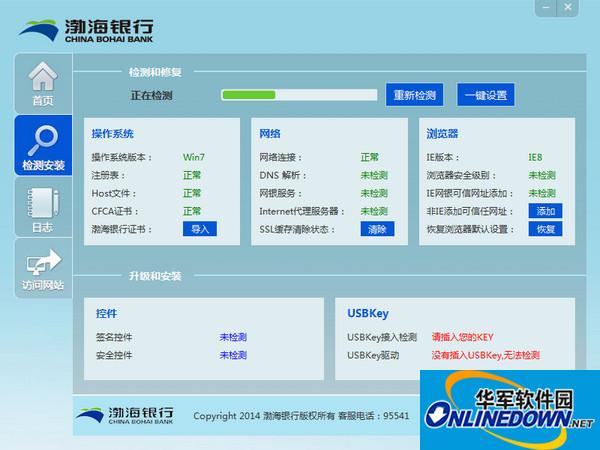Click the 未检测 status beside DNS 解析
This screenshot has height=450, width=600.
374,175
